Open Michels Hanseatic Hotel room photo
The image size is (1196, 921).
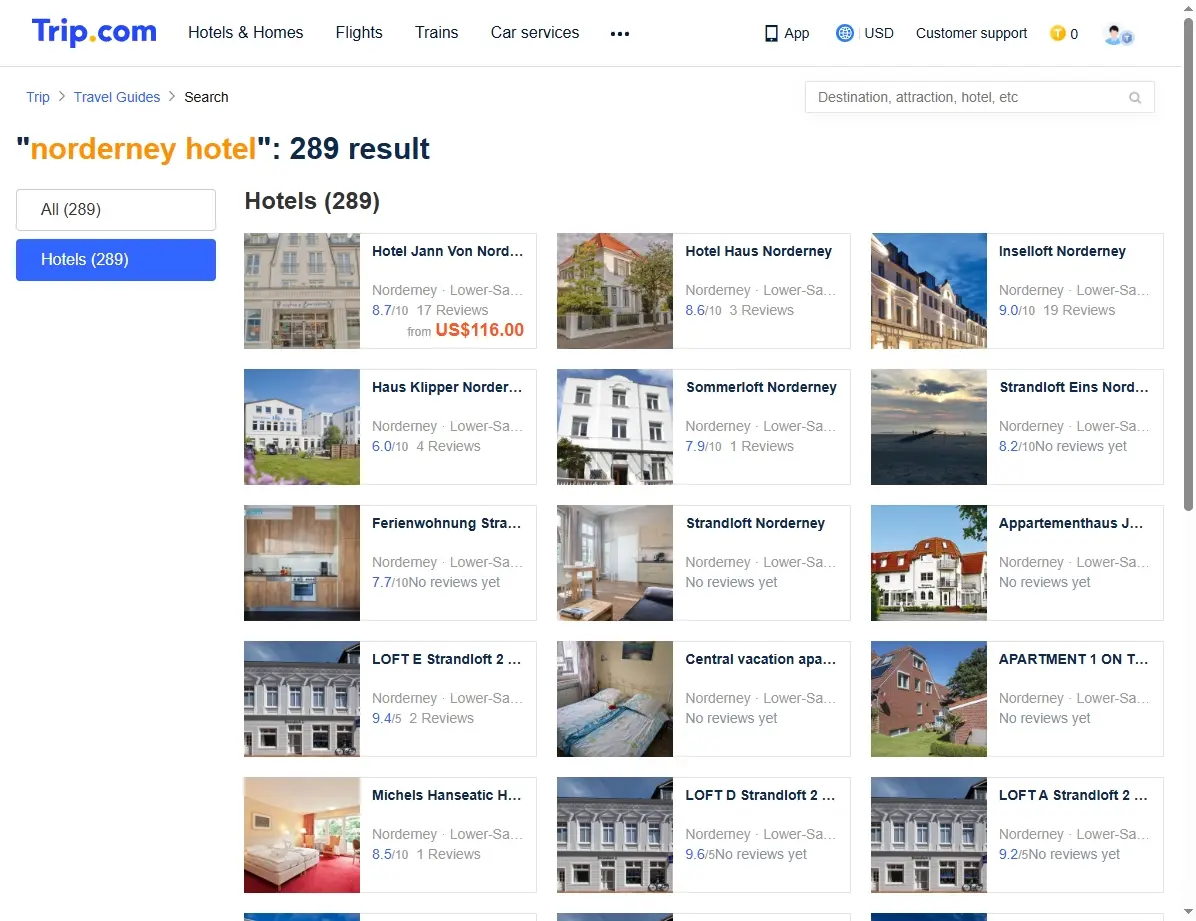[302, 835]
